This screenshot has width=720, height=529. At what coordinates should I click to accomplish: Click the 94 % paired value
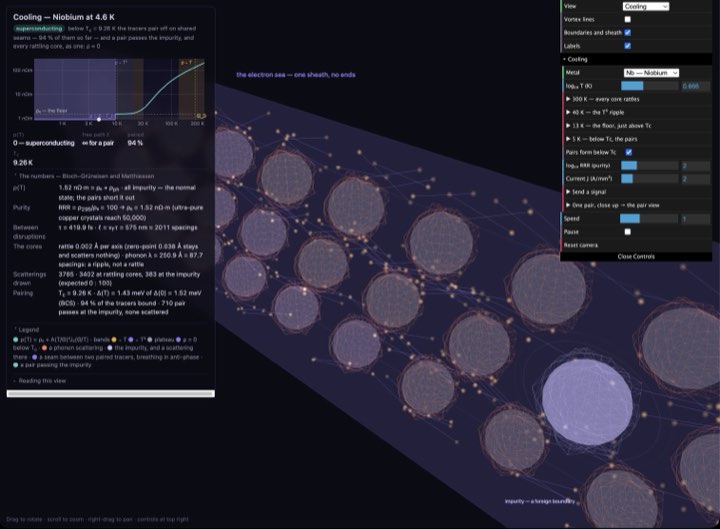(x=135, y=143)
